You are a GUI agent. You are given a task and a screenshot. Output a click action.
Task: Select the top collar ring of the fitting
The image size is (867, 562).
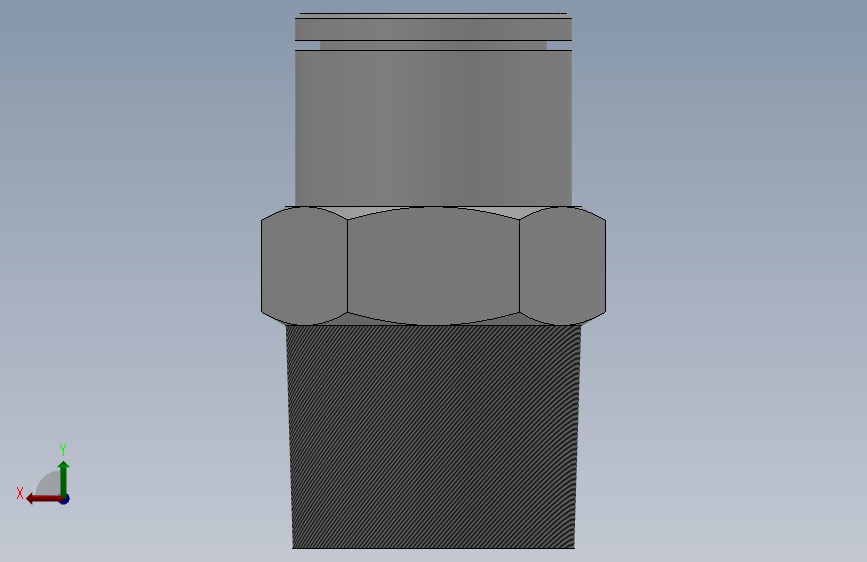coord(434,29)
